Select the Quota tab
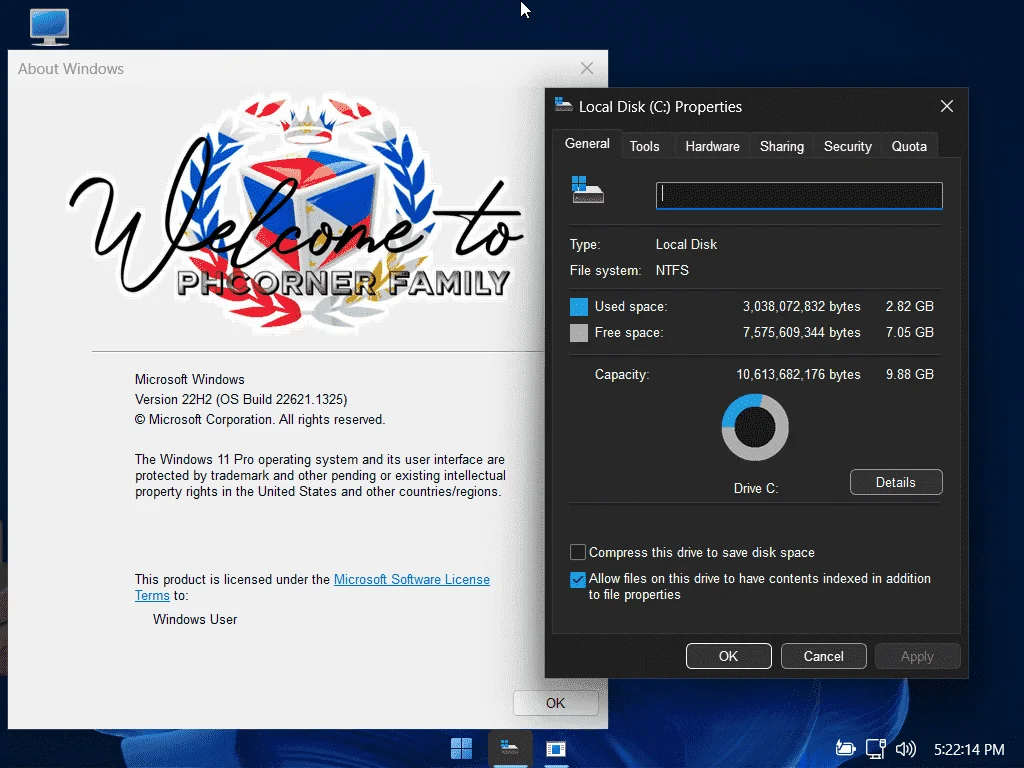The image size is (1024, 768). click(x=909, y=146)
